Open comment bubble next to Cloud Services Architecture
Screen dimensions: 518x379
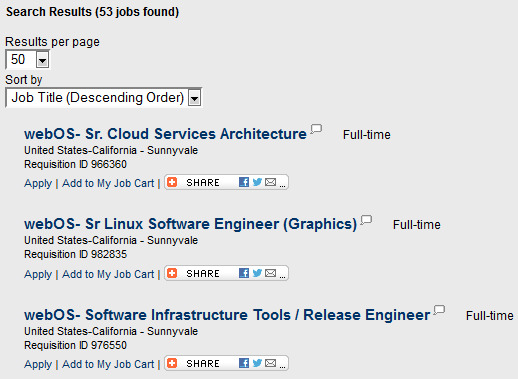click(316, 129)
